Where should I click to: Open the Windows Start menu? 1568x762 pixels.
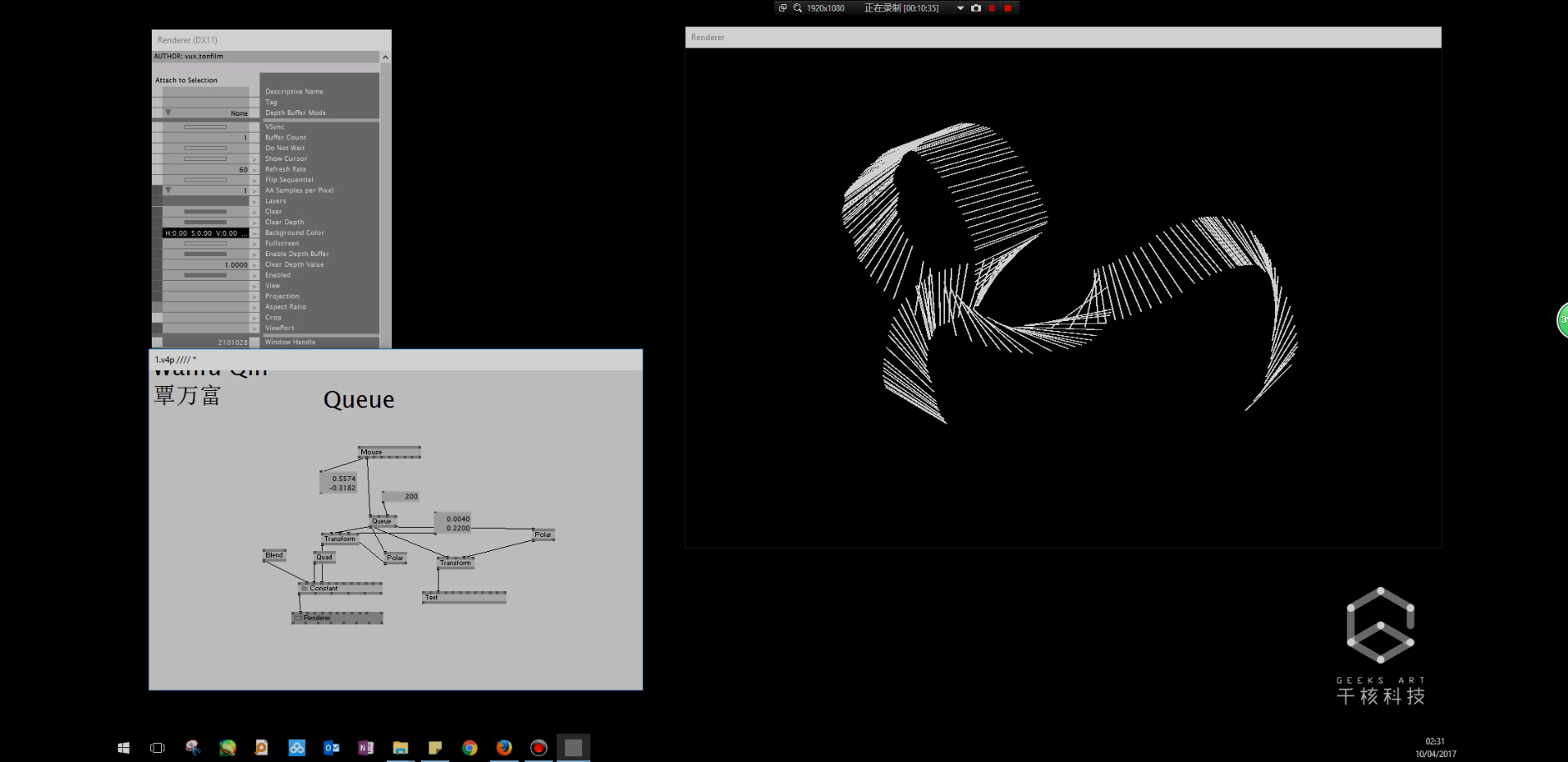coord(123,747)
